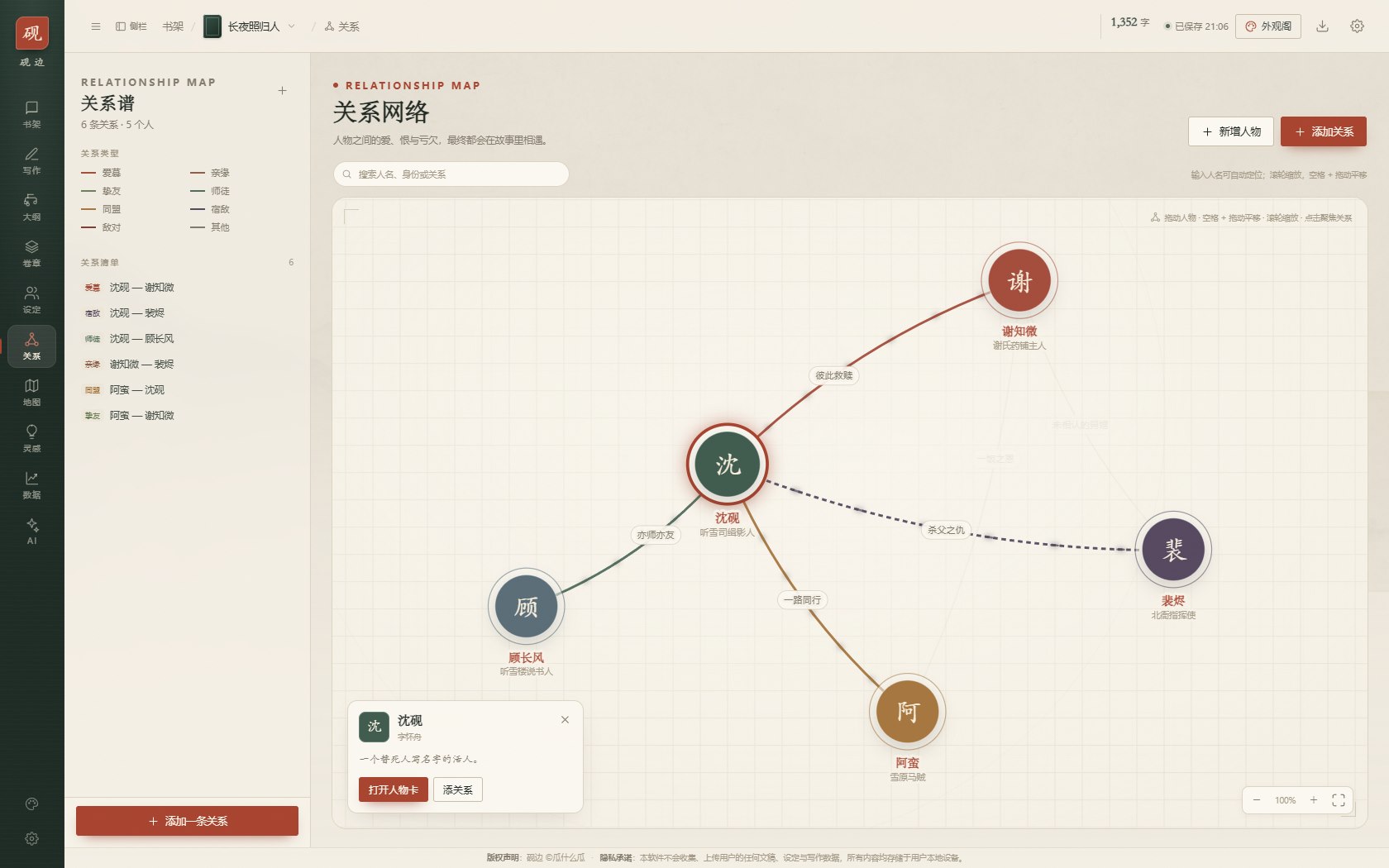This screenshot has width=1389, height=868.
Task: Click 打开人物卡 in character card
Action: pos(393,789)
